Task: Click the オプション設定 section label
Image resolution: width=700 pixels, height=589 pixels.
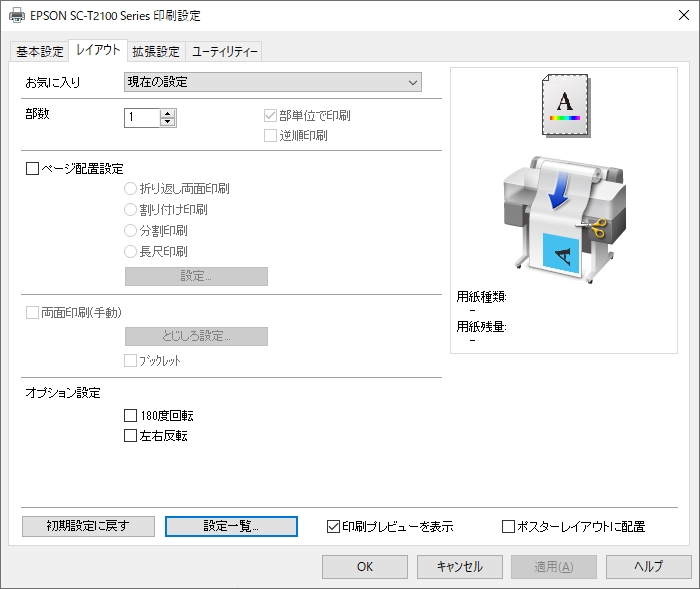Action: [x=63, y=393]
